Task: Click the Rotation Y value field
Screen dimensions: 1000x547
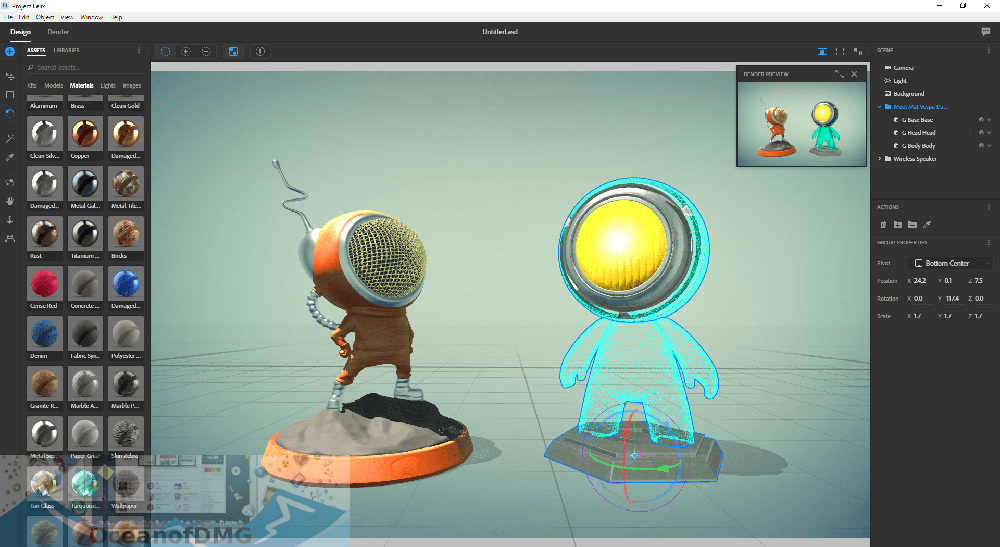Action: click(x=952, y=298)
